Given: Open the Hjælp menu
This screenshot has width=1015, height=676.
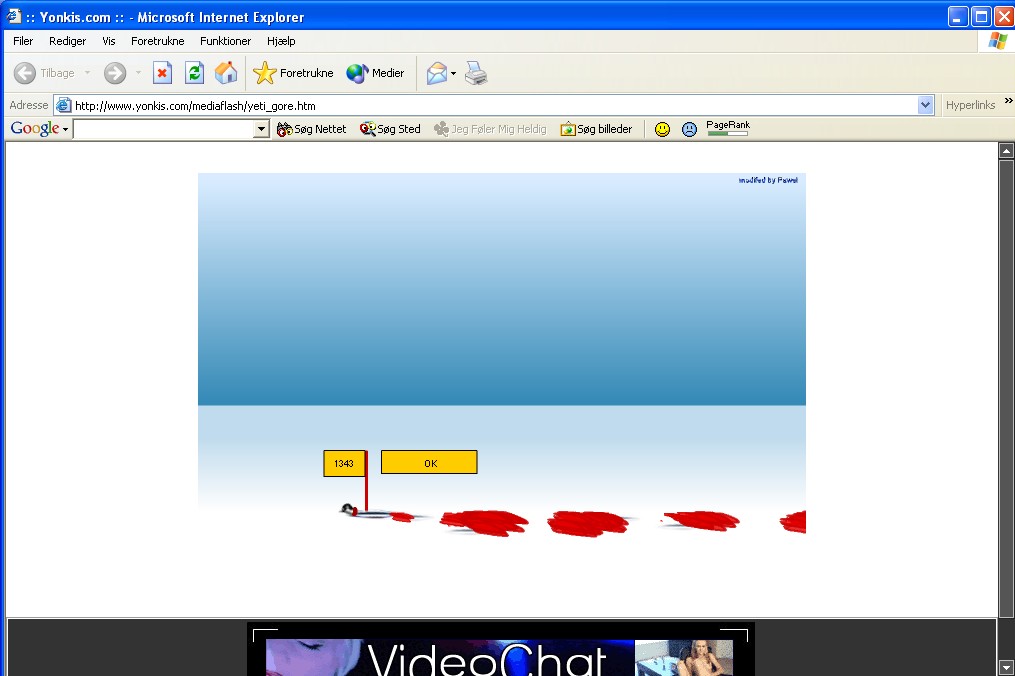Looking at the screenshot, I should point(281,41).
